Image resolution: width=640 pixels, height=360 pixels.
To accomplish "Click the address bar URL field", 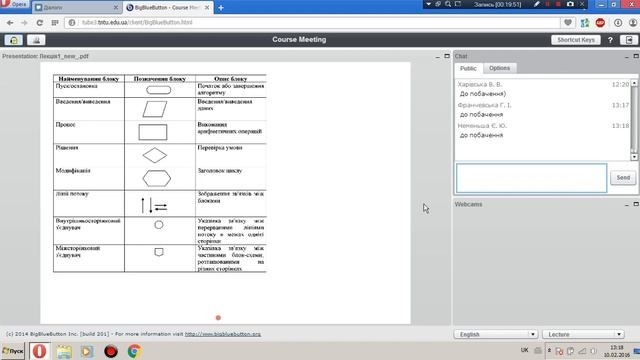I will coord(312,22).
